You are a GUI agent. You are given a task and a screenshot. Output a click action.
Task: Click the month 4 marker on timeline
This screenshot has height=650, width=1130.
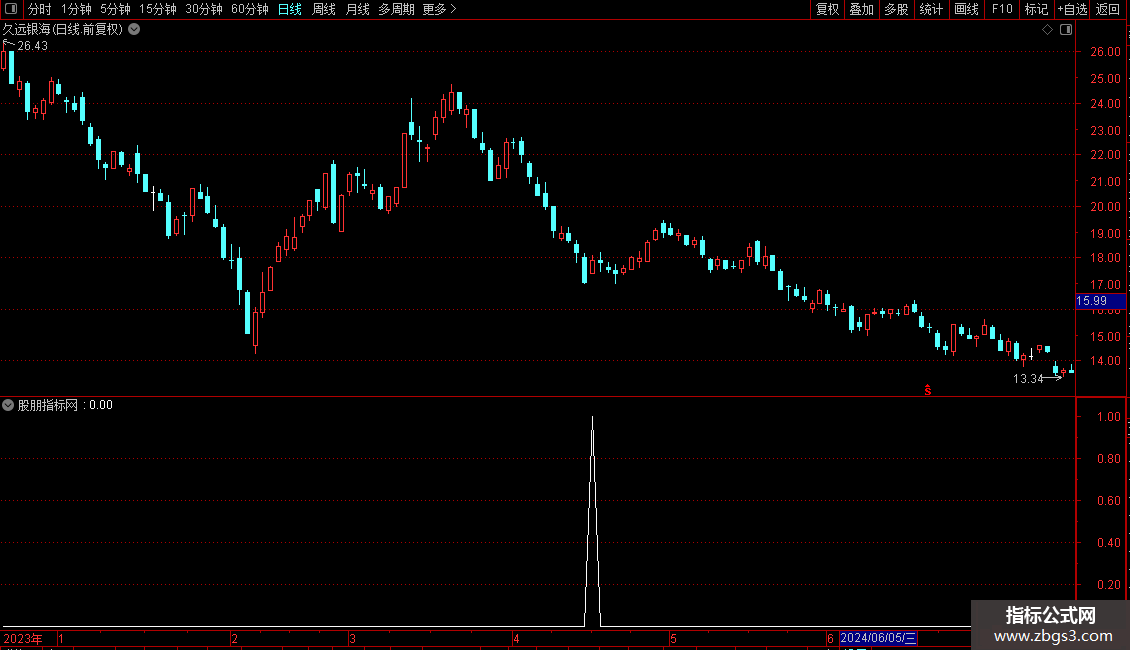point(516,638)
